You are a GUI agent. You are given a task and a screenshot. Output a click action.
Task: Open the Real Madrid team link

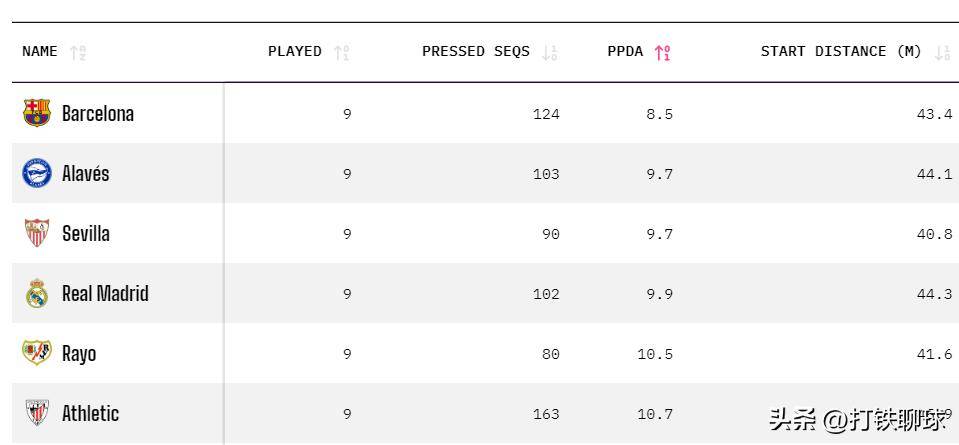pyautogui.click(x=105, y=293)
